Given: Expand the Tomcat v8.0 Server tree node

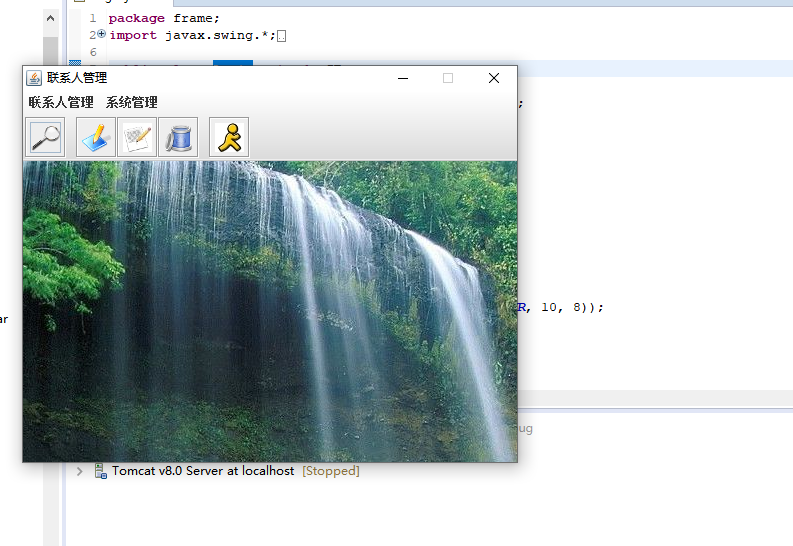Looking at the screenshot, I should coord(79,471).
